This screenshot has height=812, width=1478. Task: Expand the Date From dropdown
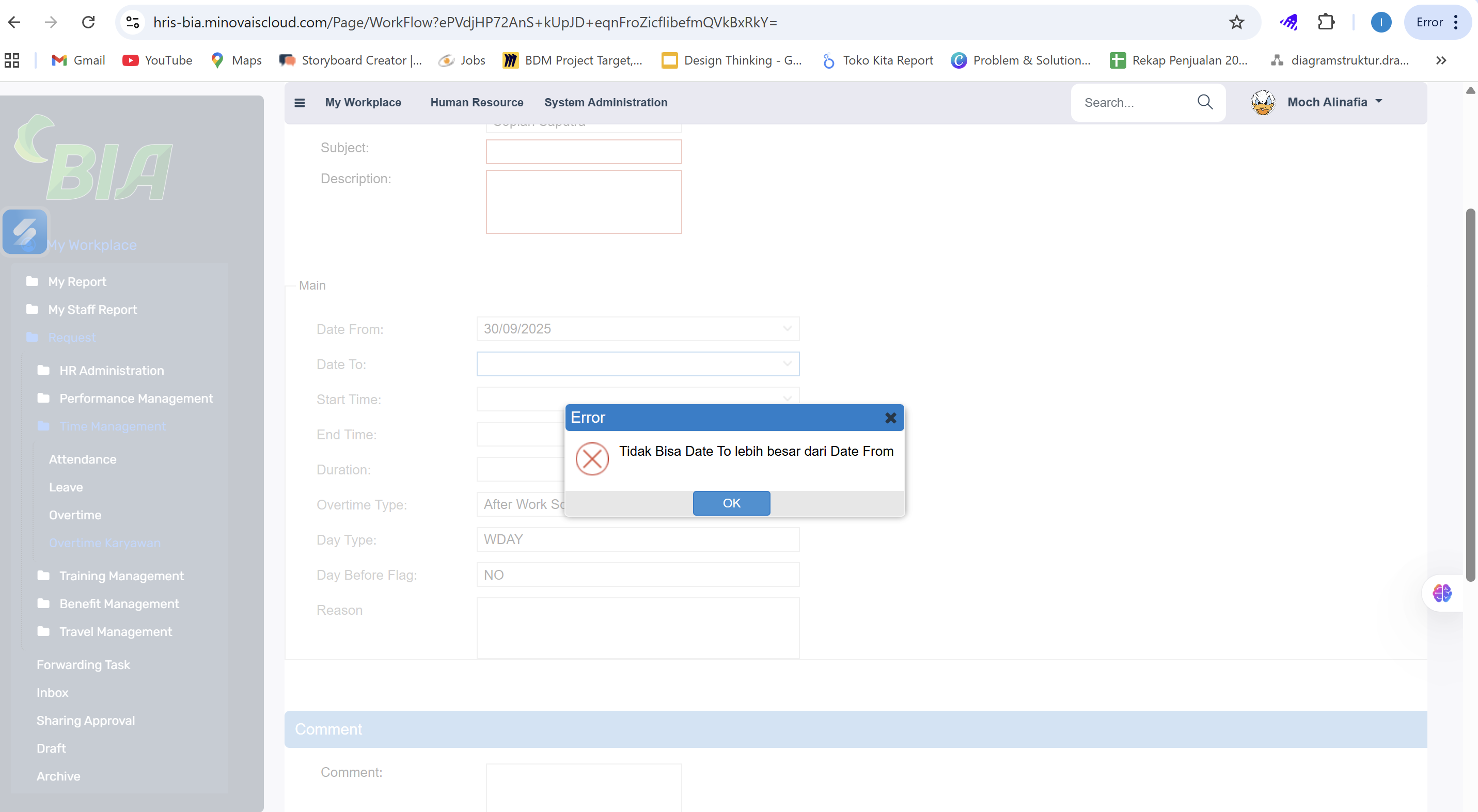coord(787,329)
